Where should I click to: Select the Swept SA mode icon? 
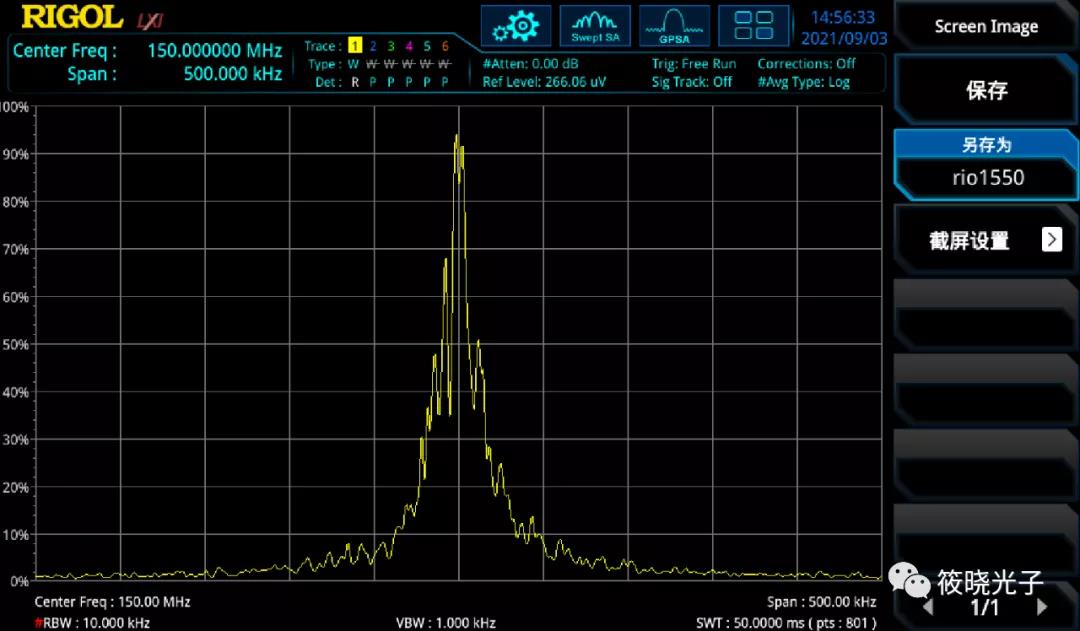[x=595, y=26]
